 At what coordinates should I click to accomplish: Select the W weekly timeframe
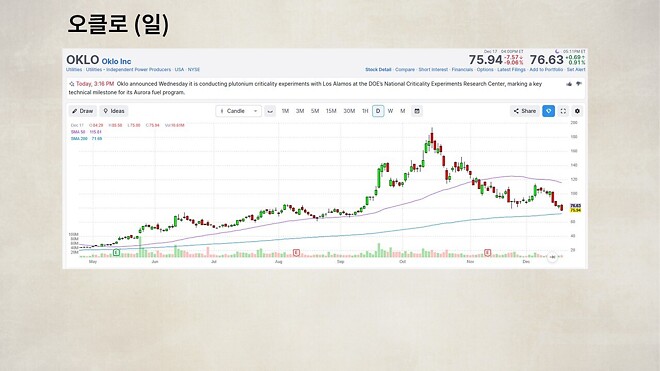(390, 111)
